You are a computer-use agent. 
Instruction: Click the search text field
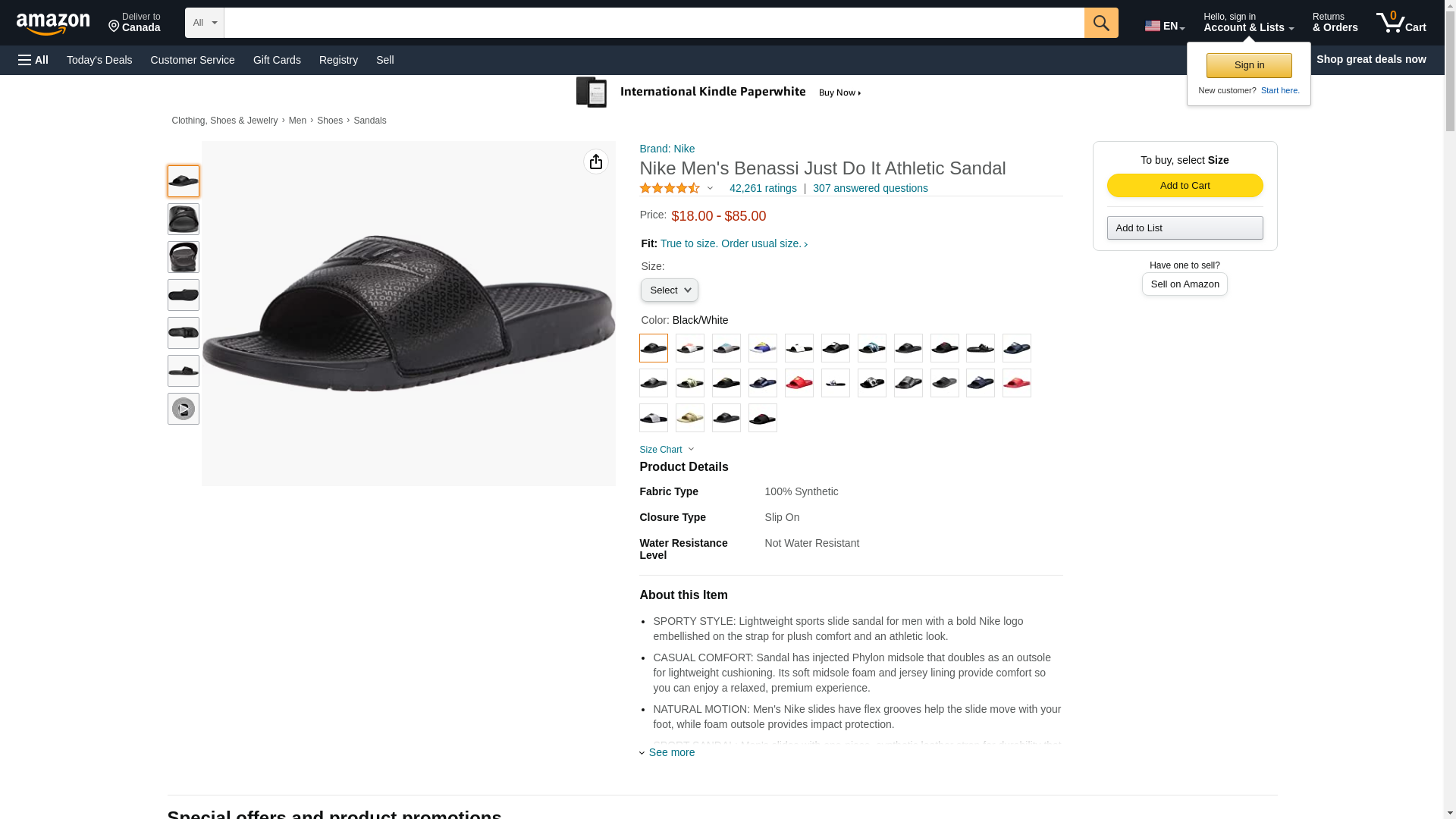[654, 23]
